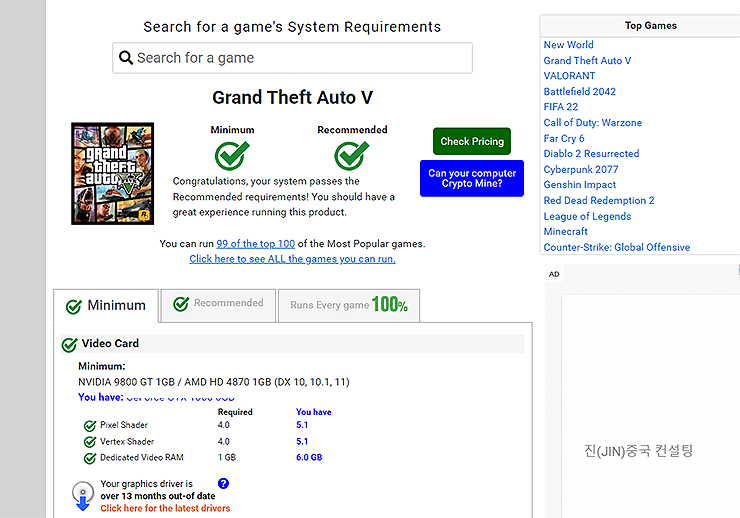Click the search magnifier icon
740x518 pixels.
[x=126, y=58]
